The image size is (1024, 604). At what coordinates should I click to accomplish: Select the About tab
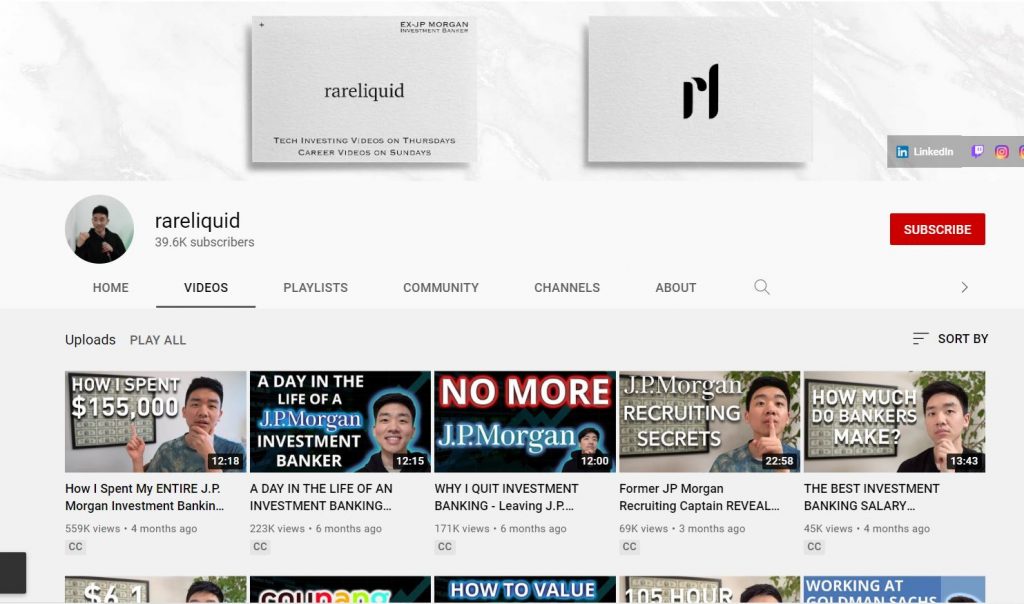click(675, 287)
